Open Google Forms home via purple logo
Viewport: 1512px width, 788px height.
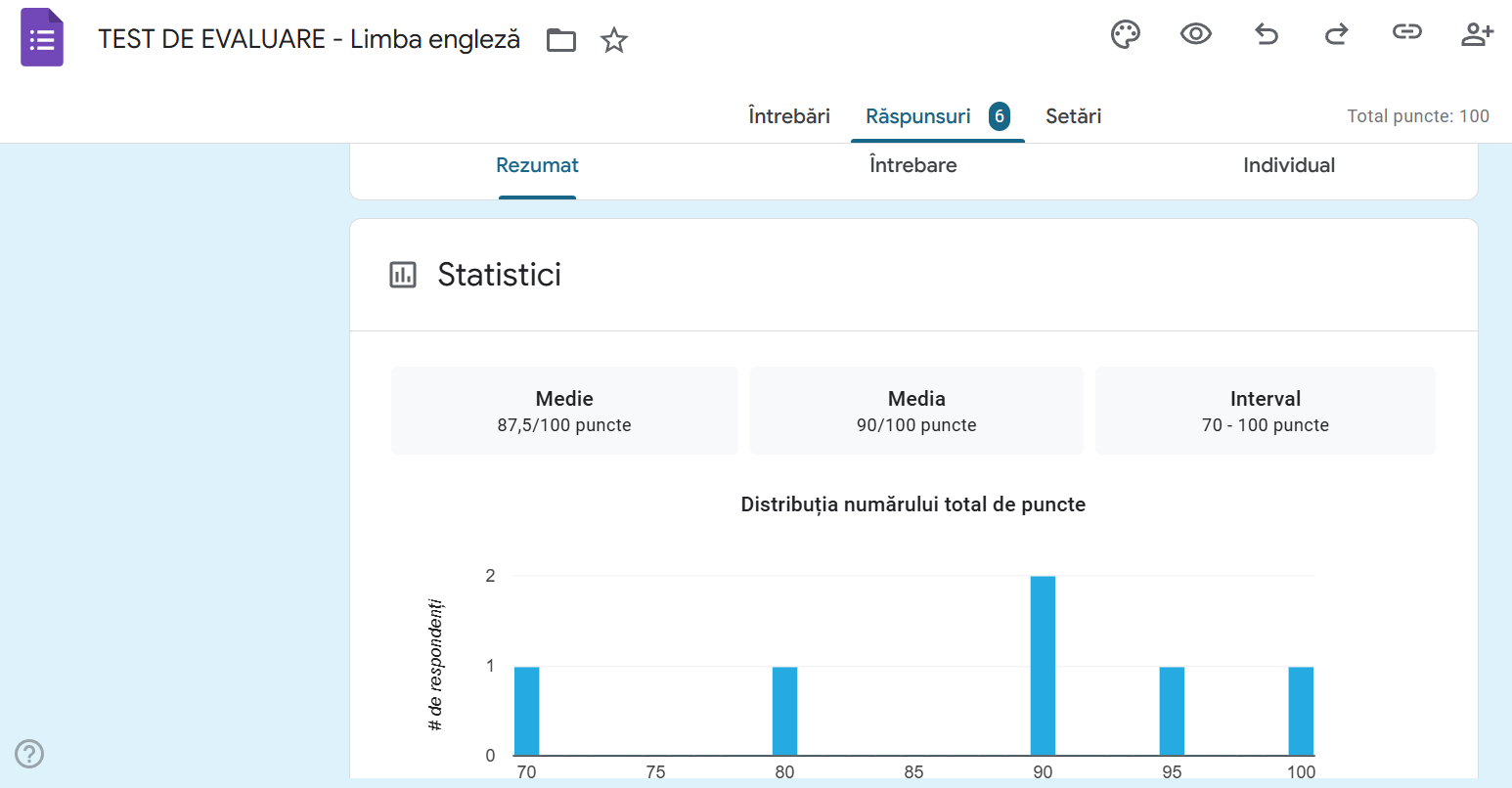point(42,38)
